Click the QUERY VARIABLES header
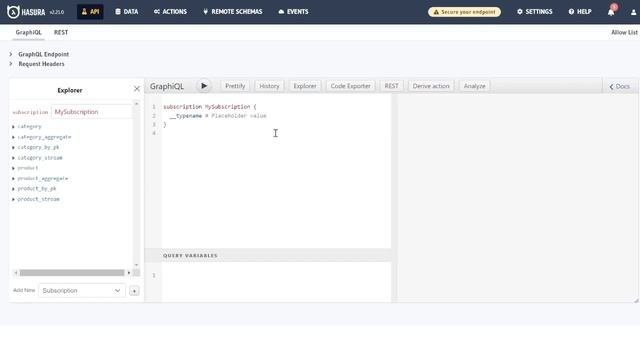640x360 pixels. 190,256
